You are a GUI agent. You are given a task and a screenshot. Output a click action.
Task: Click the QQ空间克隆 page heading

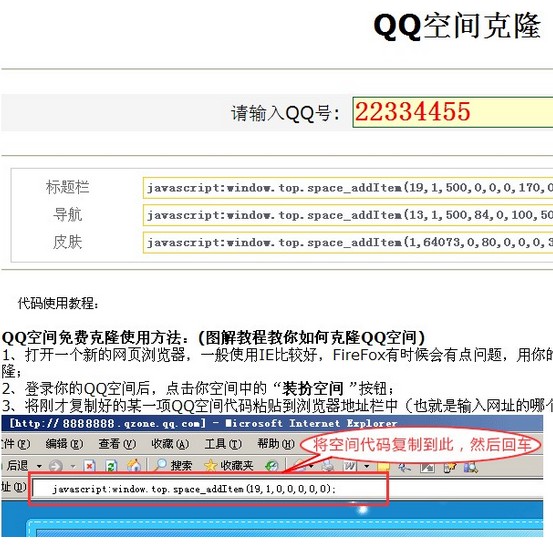tap(457, 26)
